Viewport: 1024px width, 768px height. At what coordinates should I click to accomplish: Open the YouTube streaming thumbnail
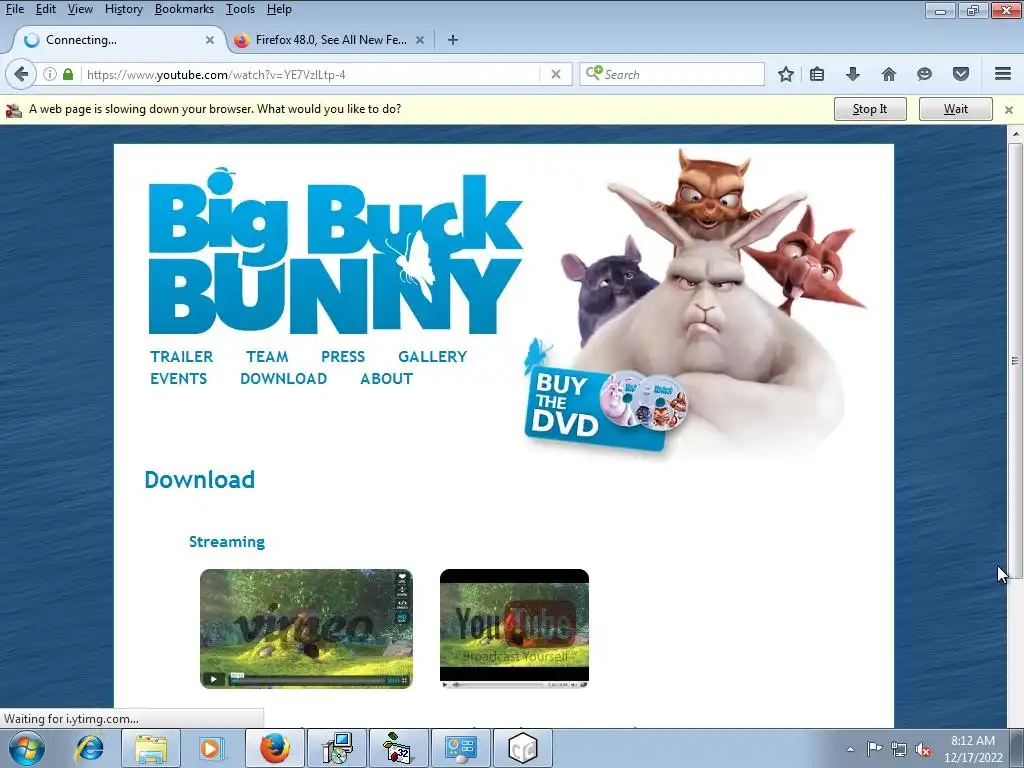(515, 628)
